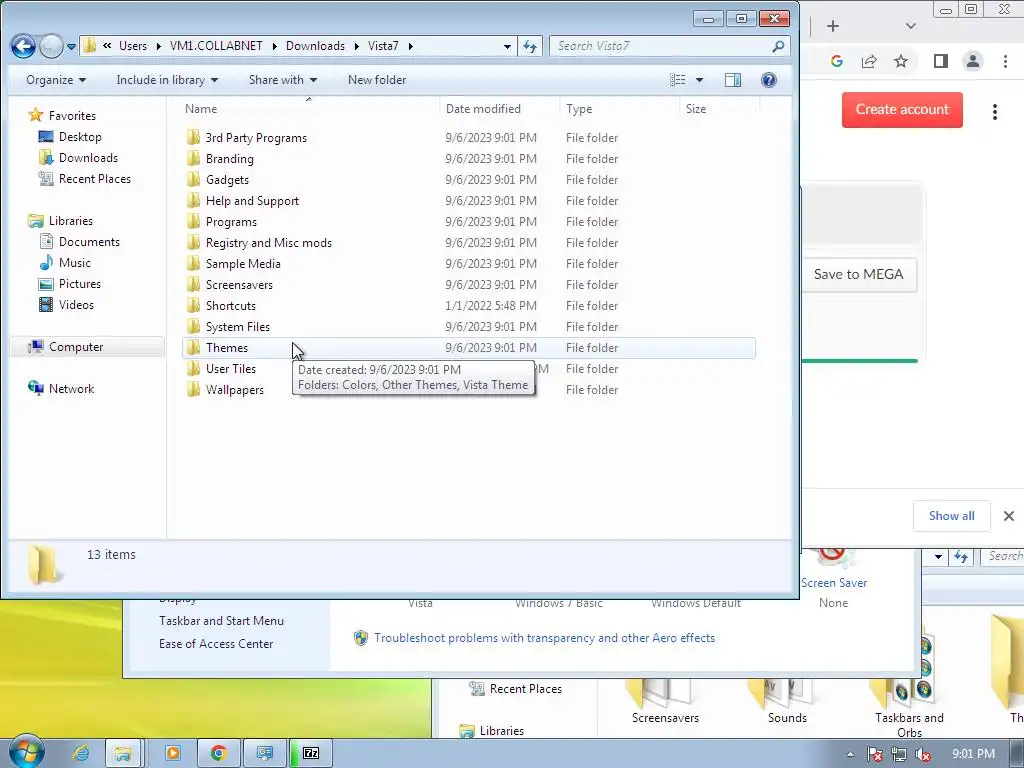This screenshot has width=1024, height=768.
Task: Change view using the view icon
Action: [x=678, y=80]
